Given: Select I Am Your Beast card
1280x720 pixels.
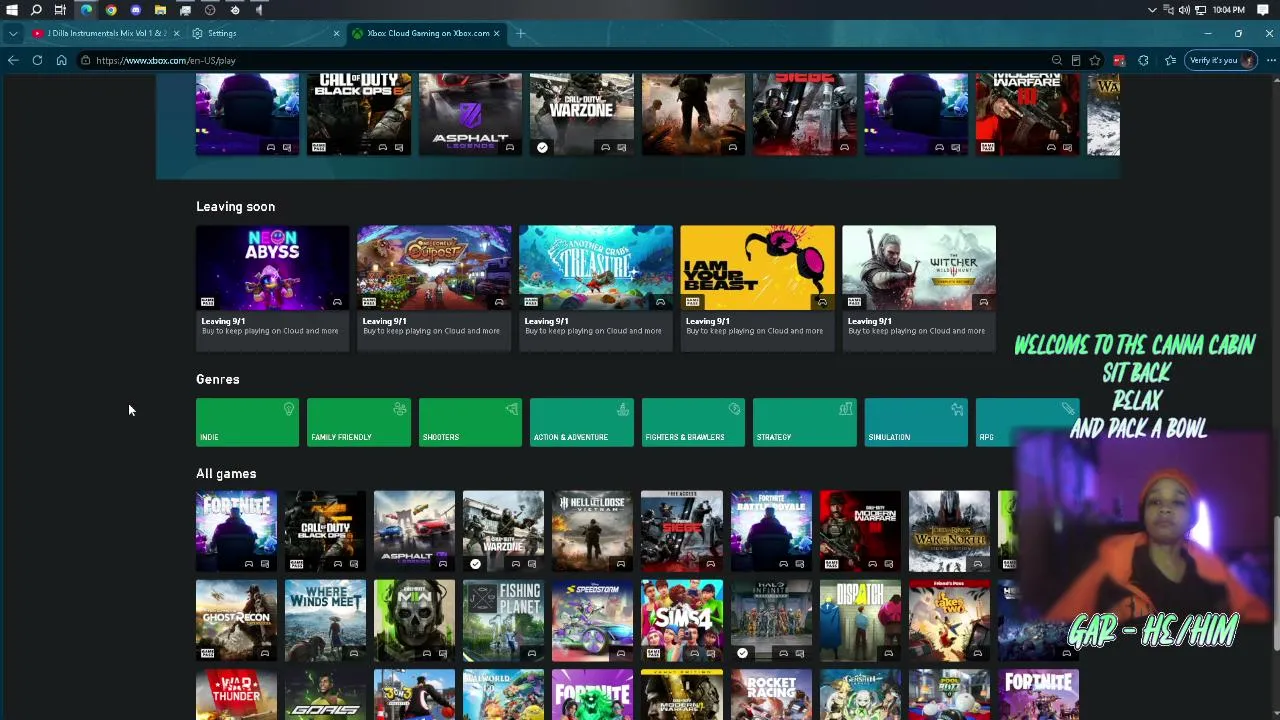Looking at the screenshot, I should pyautogui.click(x=758, y=288).
